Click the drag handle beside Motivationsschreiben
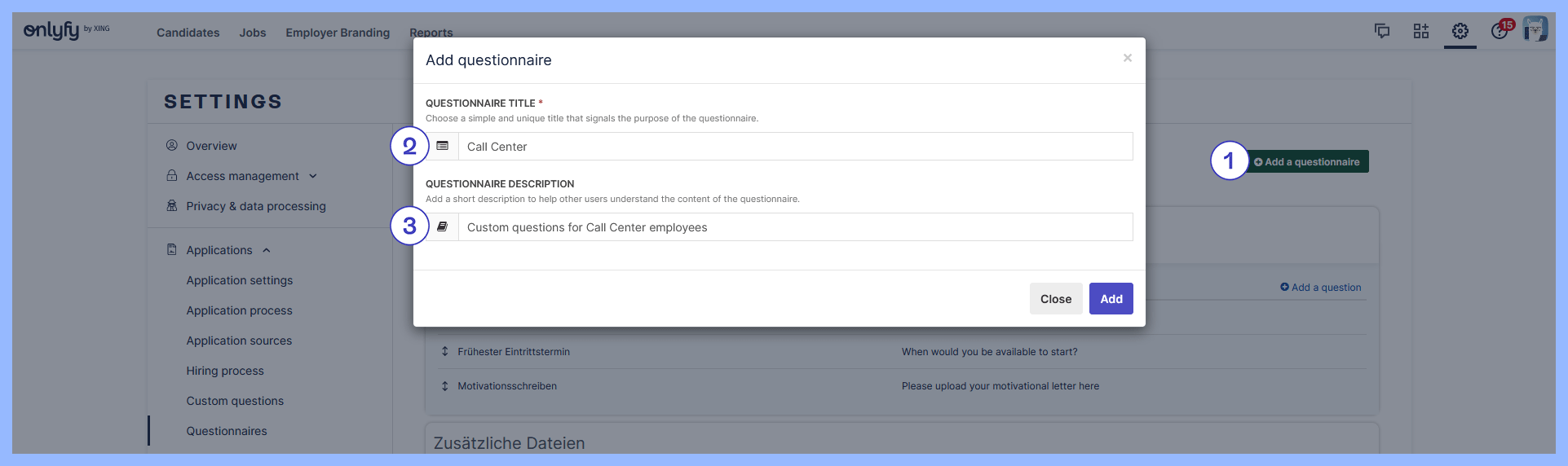The width and height of the screenshot is (1568, 466). point(444,386)
